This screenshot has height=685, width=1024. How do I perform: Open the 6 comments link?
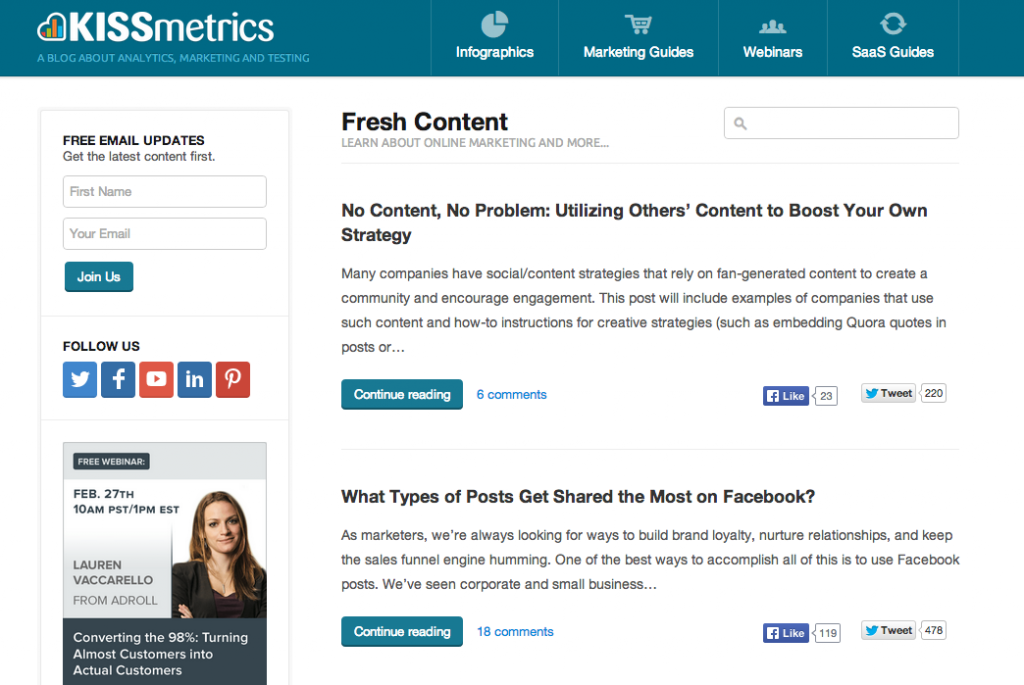click(x=511, y=394)
